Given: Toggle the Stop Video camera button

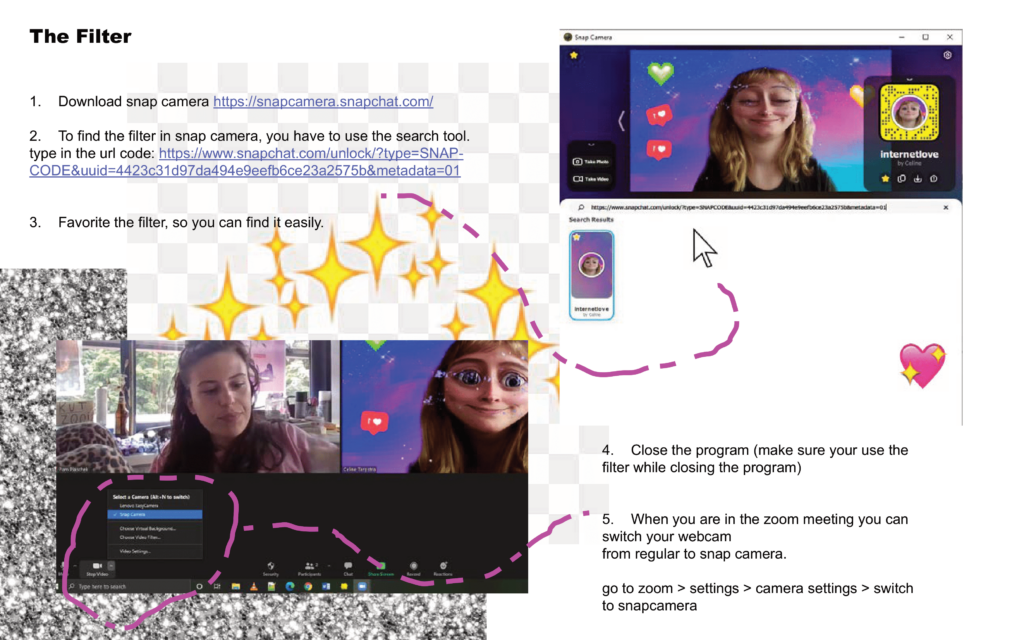Looking at the screenshot, I should [x=96, y=566].
